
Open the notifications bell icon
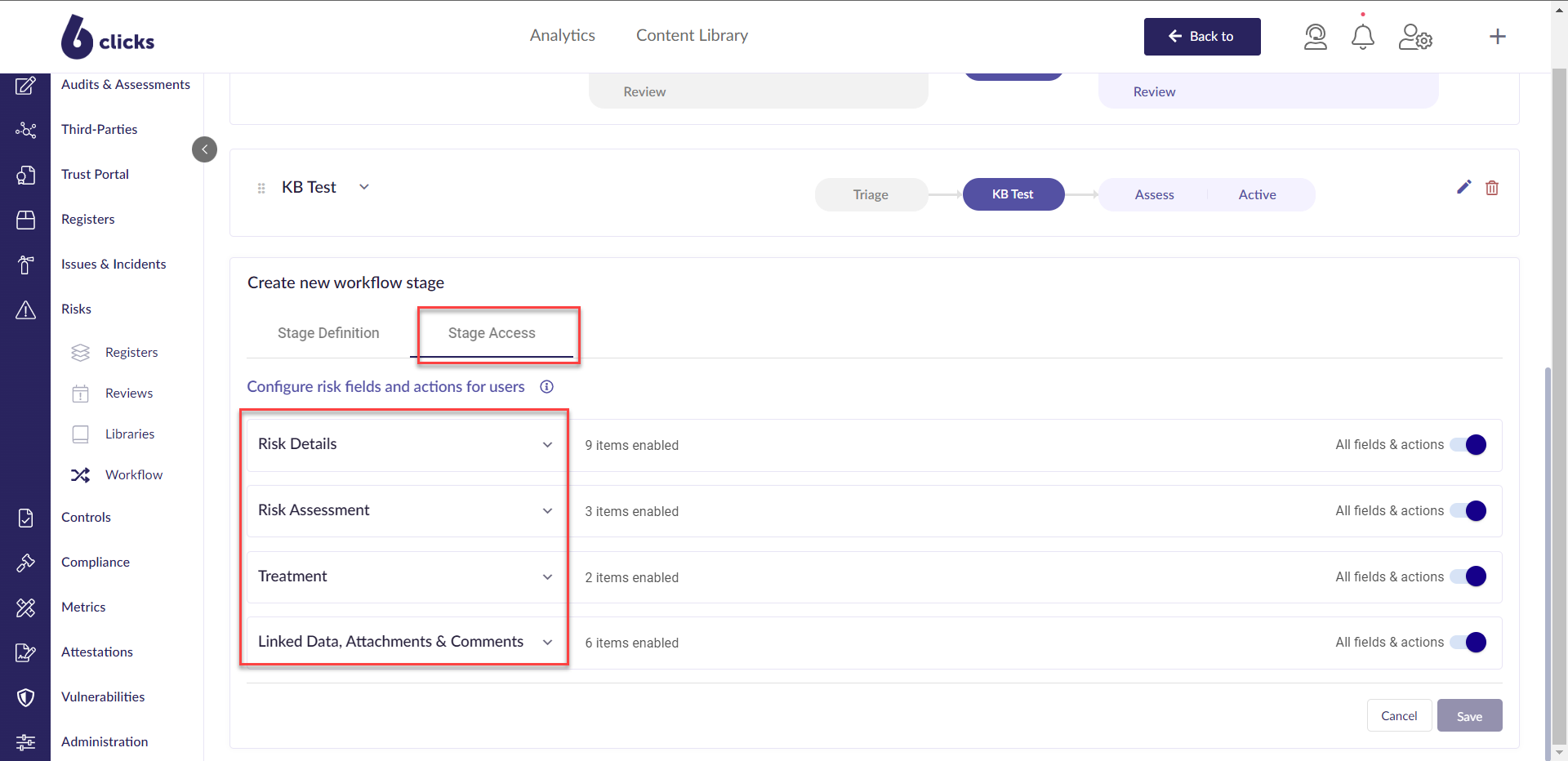click(1361, 36)
